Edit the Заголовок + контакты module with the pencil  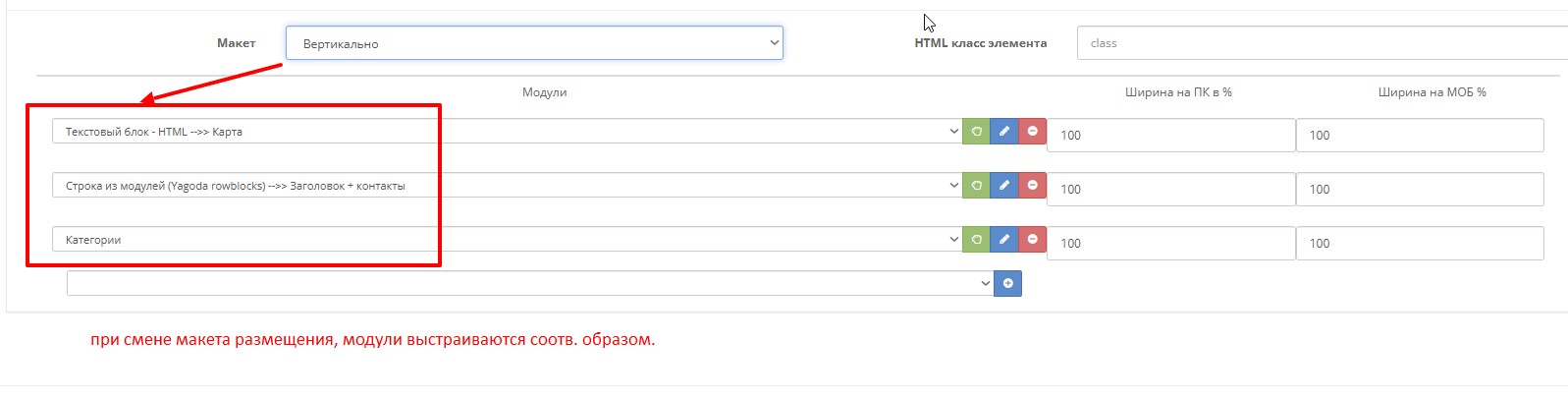point(1004,185)
